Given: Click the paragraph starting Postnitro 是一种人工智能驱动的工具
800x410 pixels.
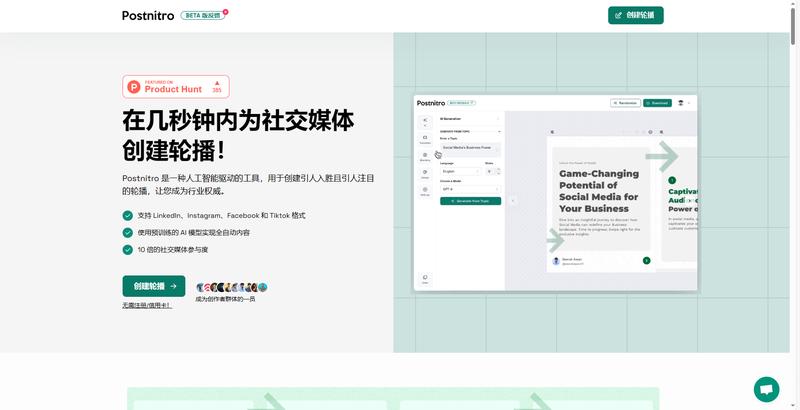Looking at the screenshot, I should [x=248, y=185].
